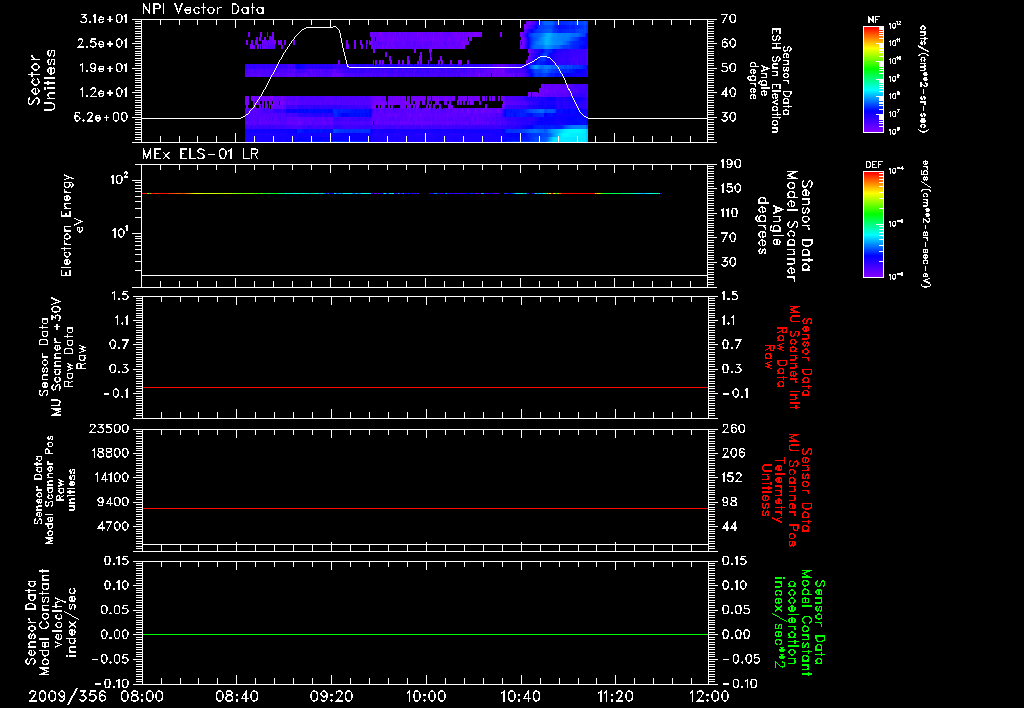Screen dimensions: 1024x708
Task: Select the "NPI Vector Data" panel title
Action: (203, 9)
